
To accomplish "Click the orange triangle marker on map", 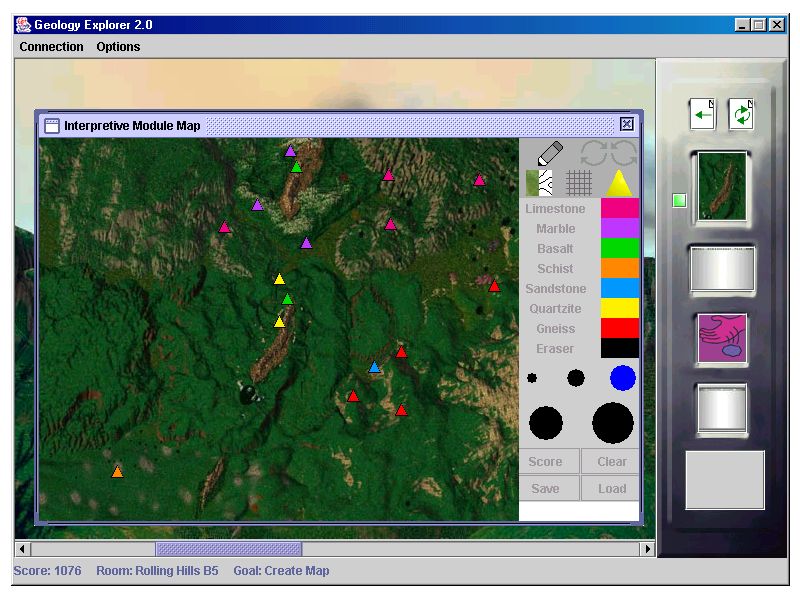I will pos(117,472).
